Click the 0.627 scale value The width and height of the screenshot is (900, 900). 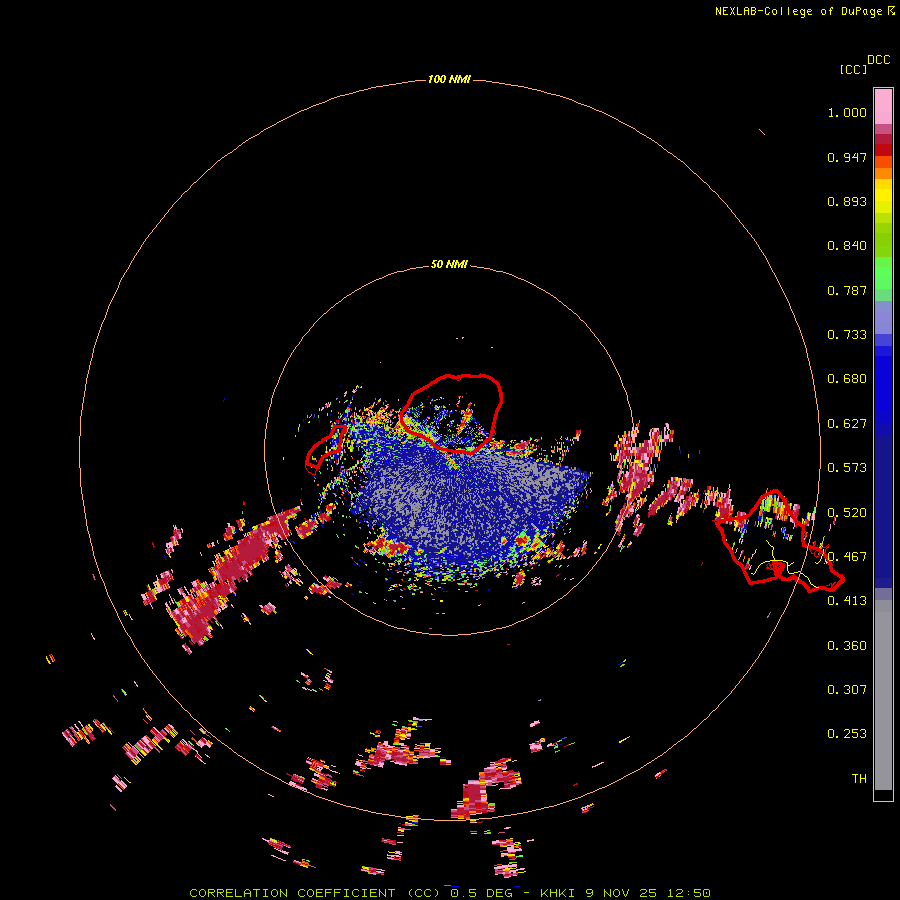[847, 424]
